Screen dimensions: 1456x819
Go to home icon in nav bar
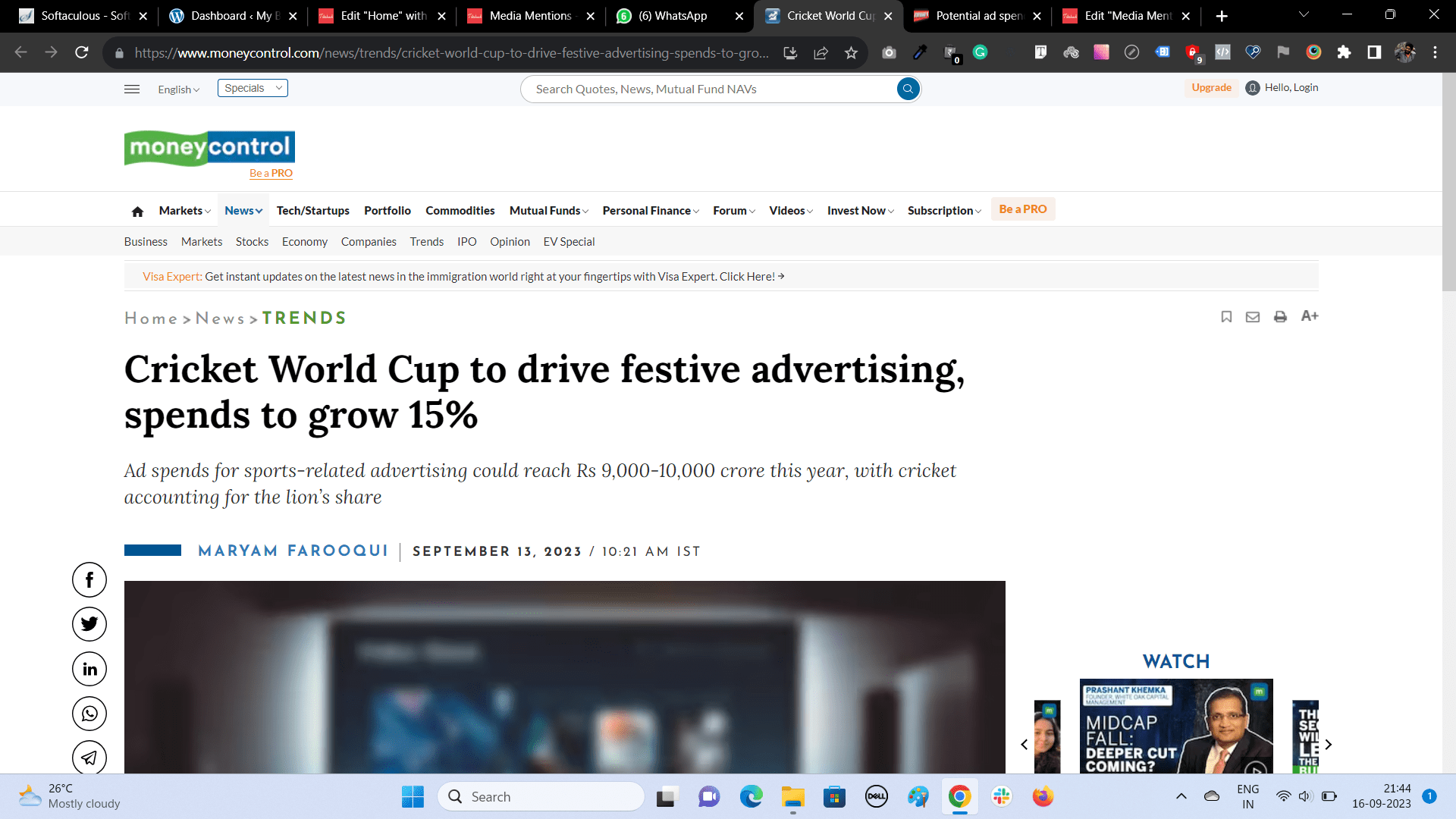137,212
